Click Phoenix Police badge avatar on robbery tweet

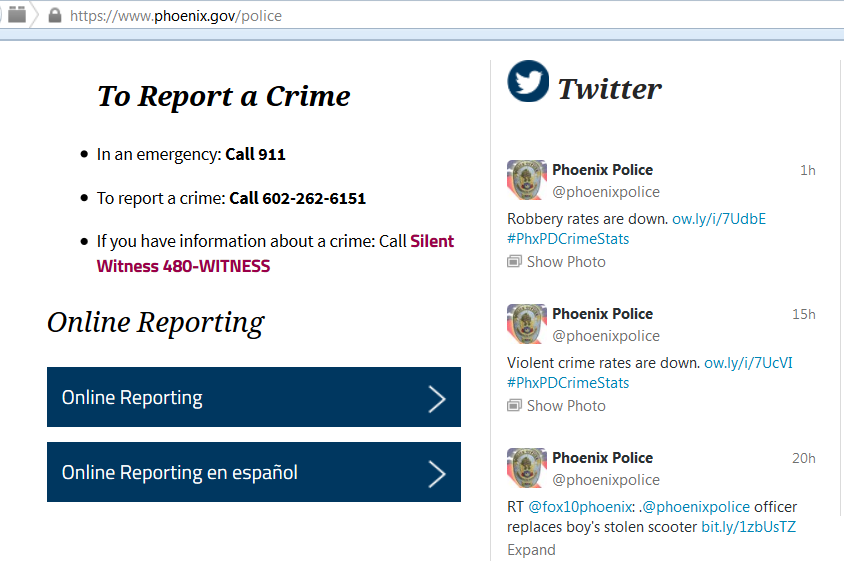point(527,180)
